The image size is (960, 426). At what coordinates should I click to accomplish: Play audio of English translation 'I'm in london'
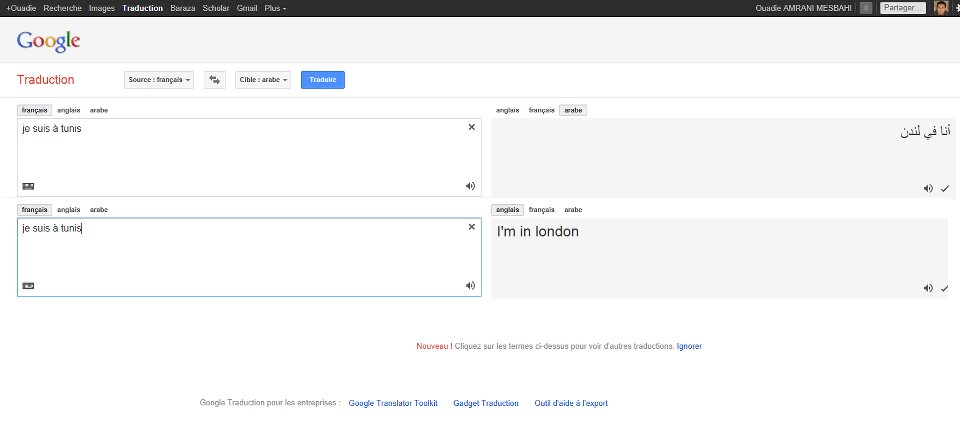(928, 288)
